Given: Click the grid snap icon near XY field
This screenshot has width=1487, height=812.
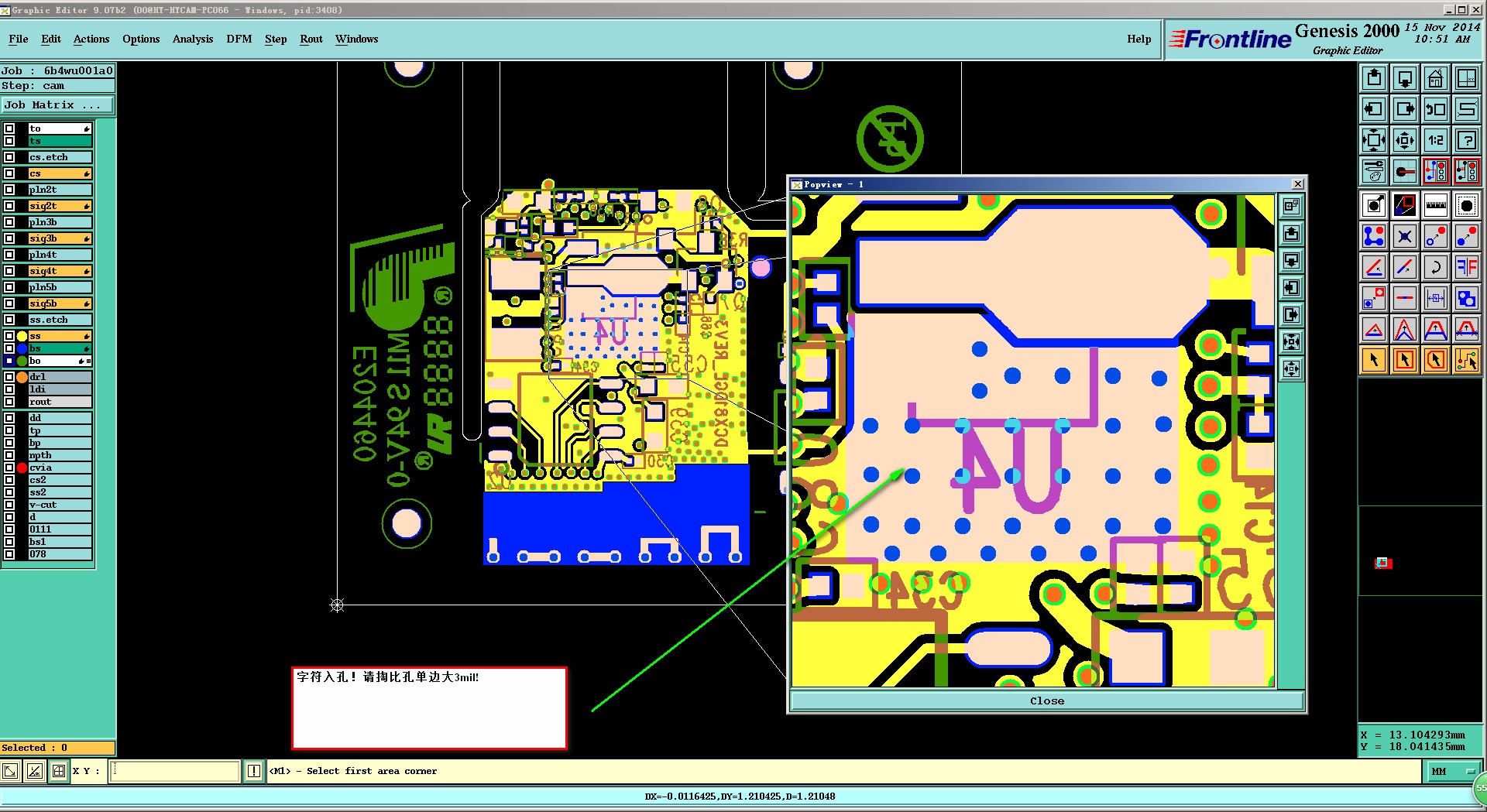Looking at the screenshot, I should 59,771.
